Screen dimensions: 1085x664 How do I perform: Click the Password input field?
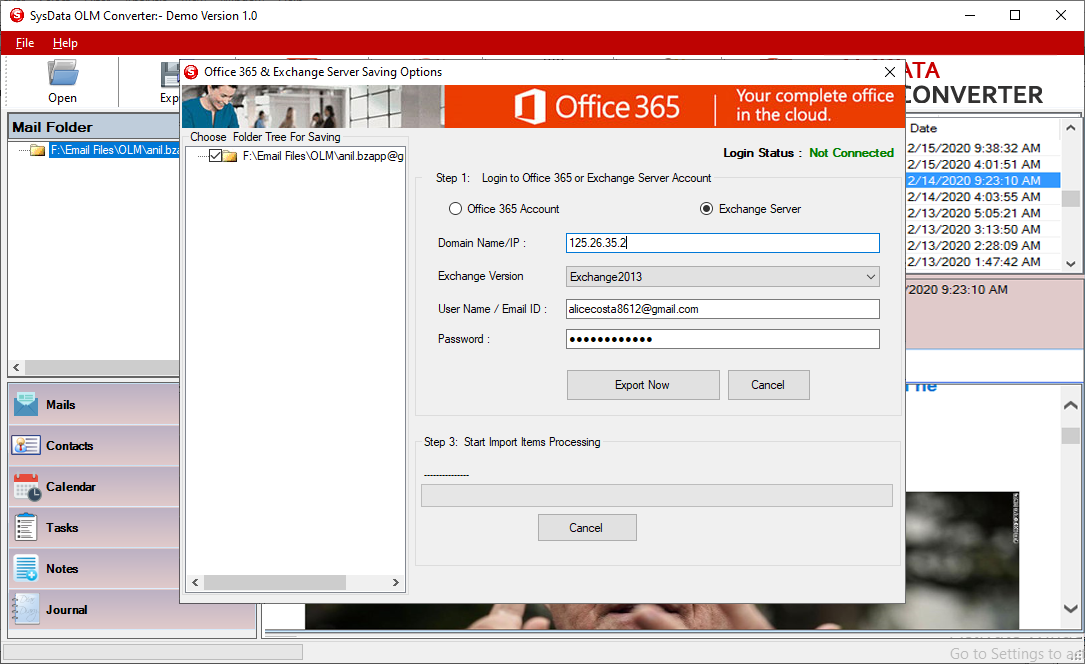722,339
